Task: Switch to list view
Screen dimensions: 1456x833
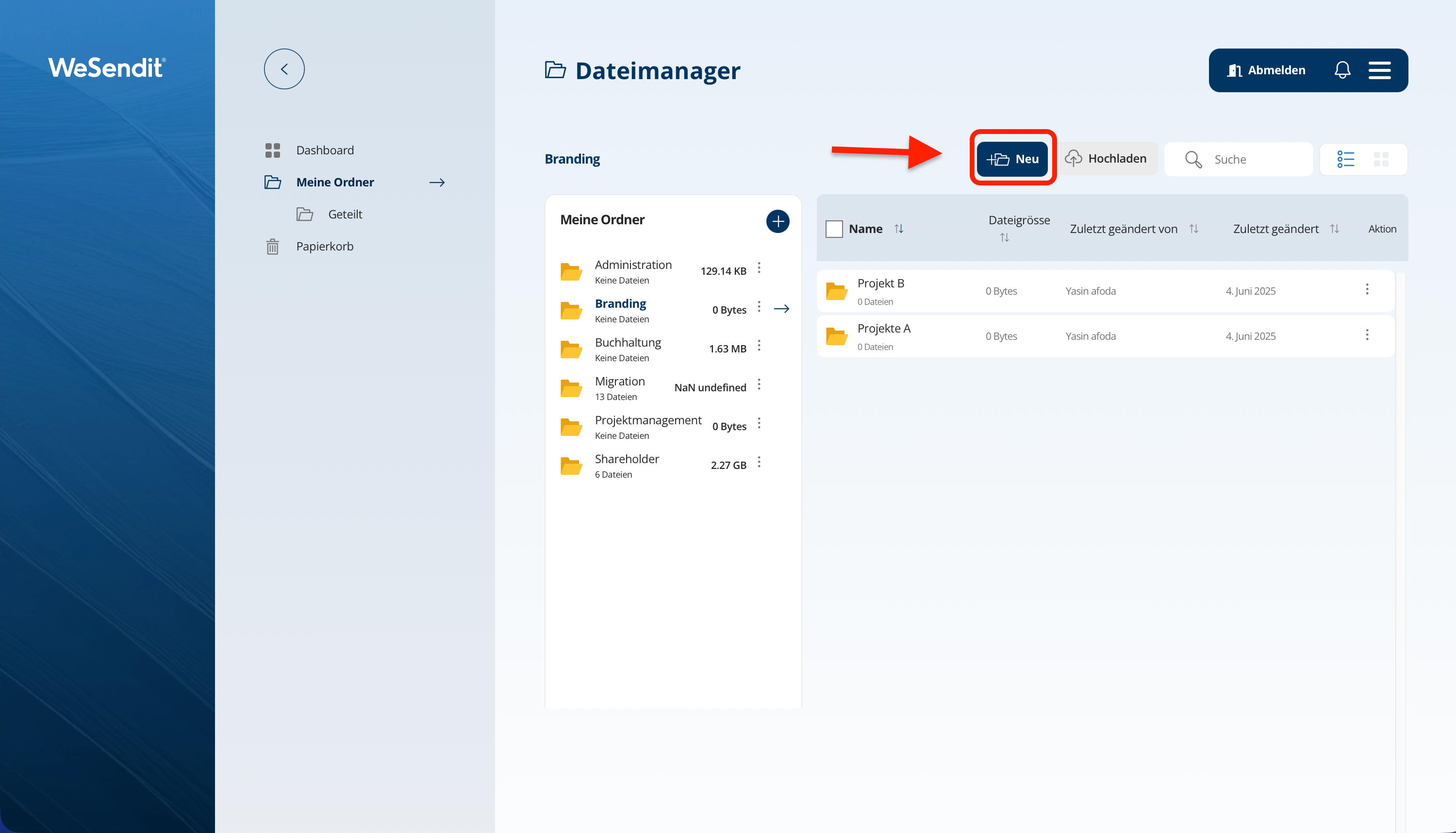Action: [x=1345, y=158]
